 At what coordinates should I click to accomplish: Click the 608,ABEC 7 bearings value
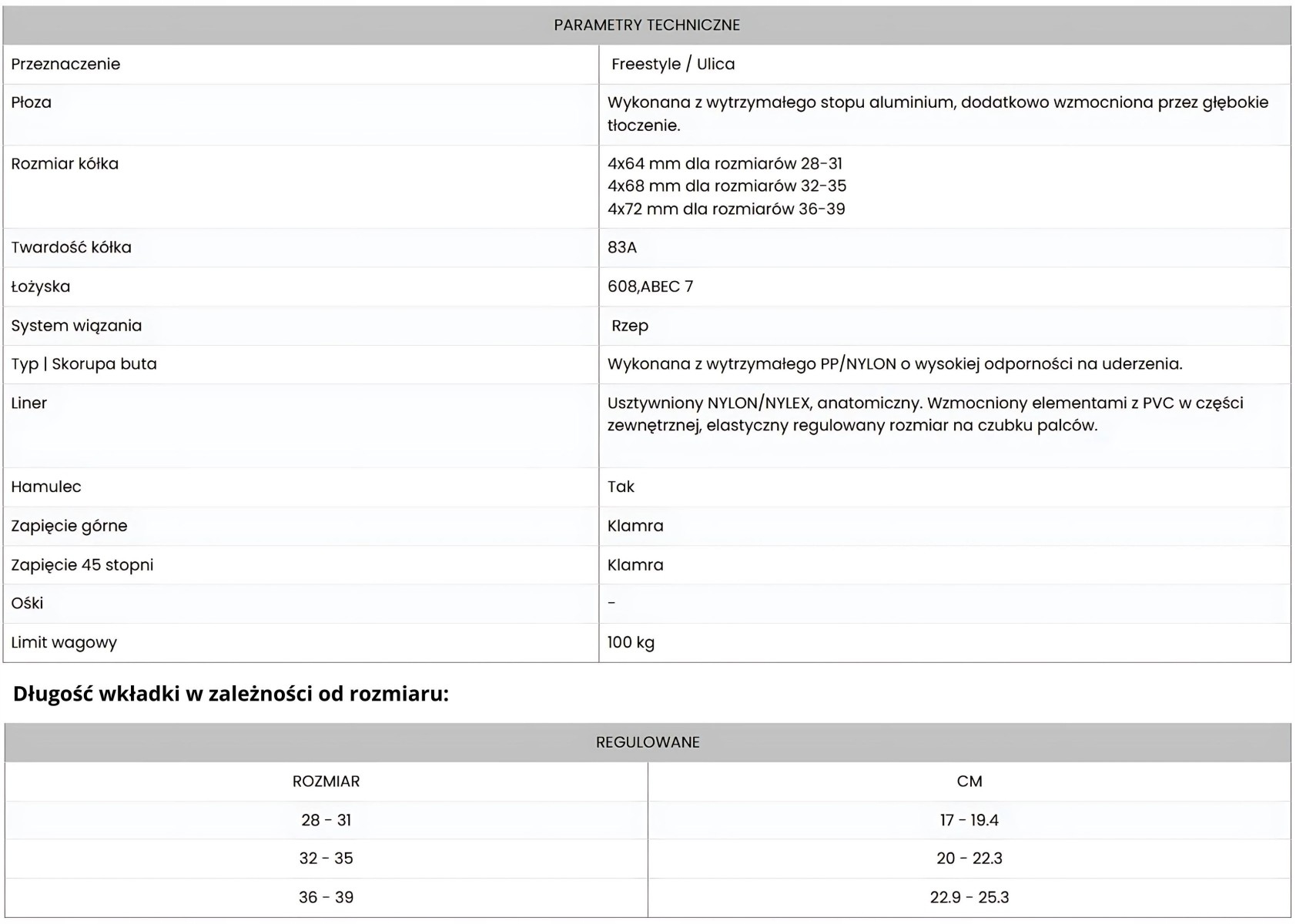point(650,286)
